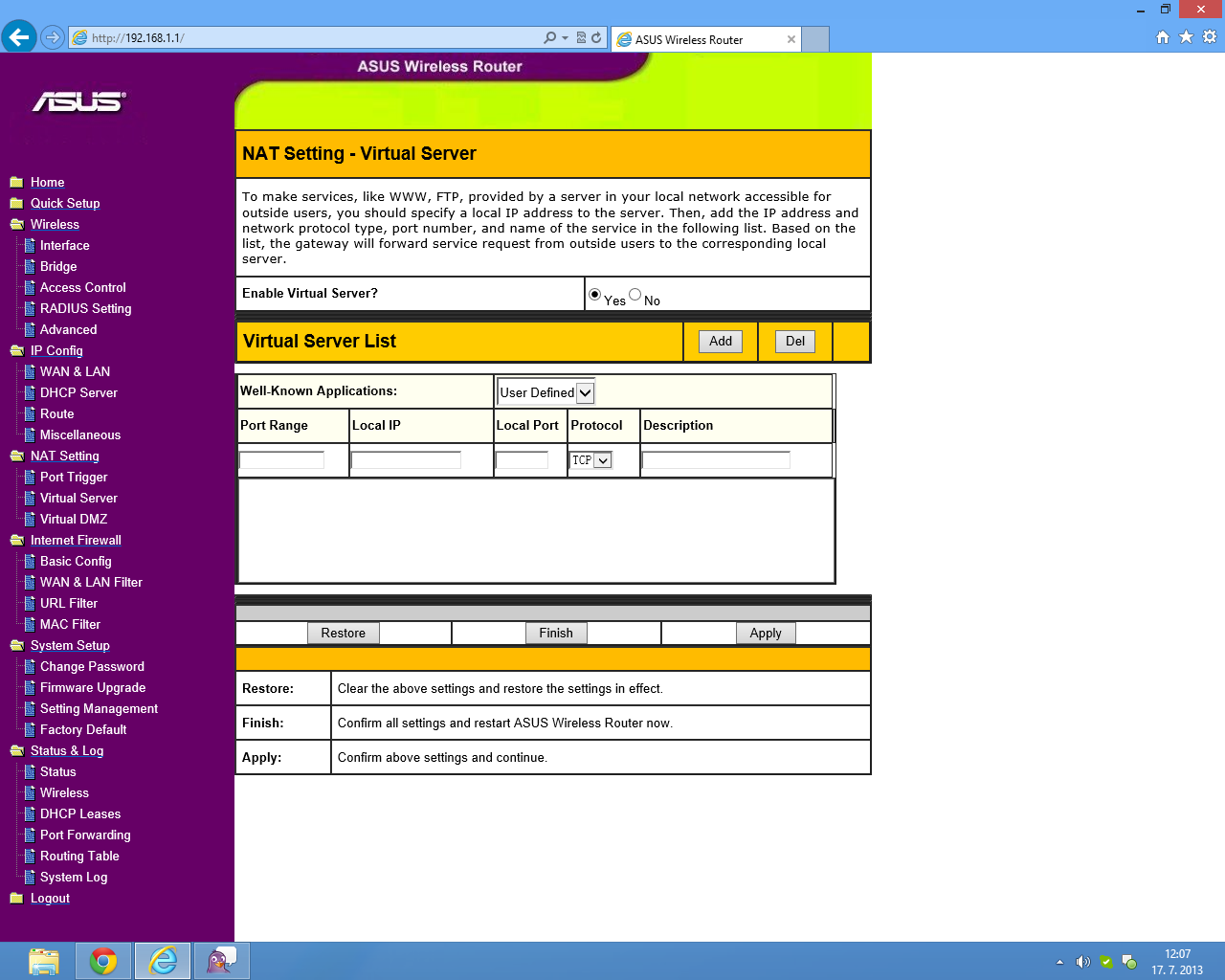Click the Finish button

556,634
